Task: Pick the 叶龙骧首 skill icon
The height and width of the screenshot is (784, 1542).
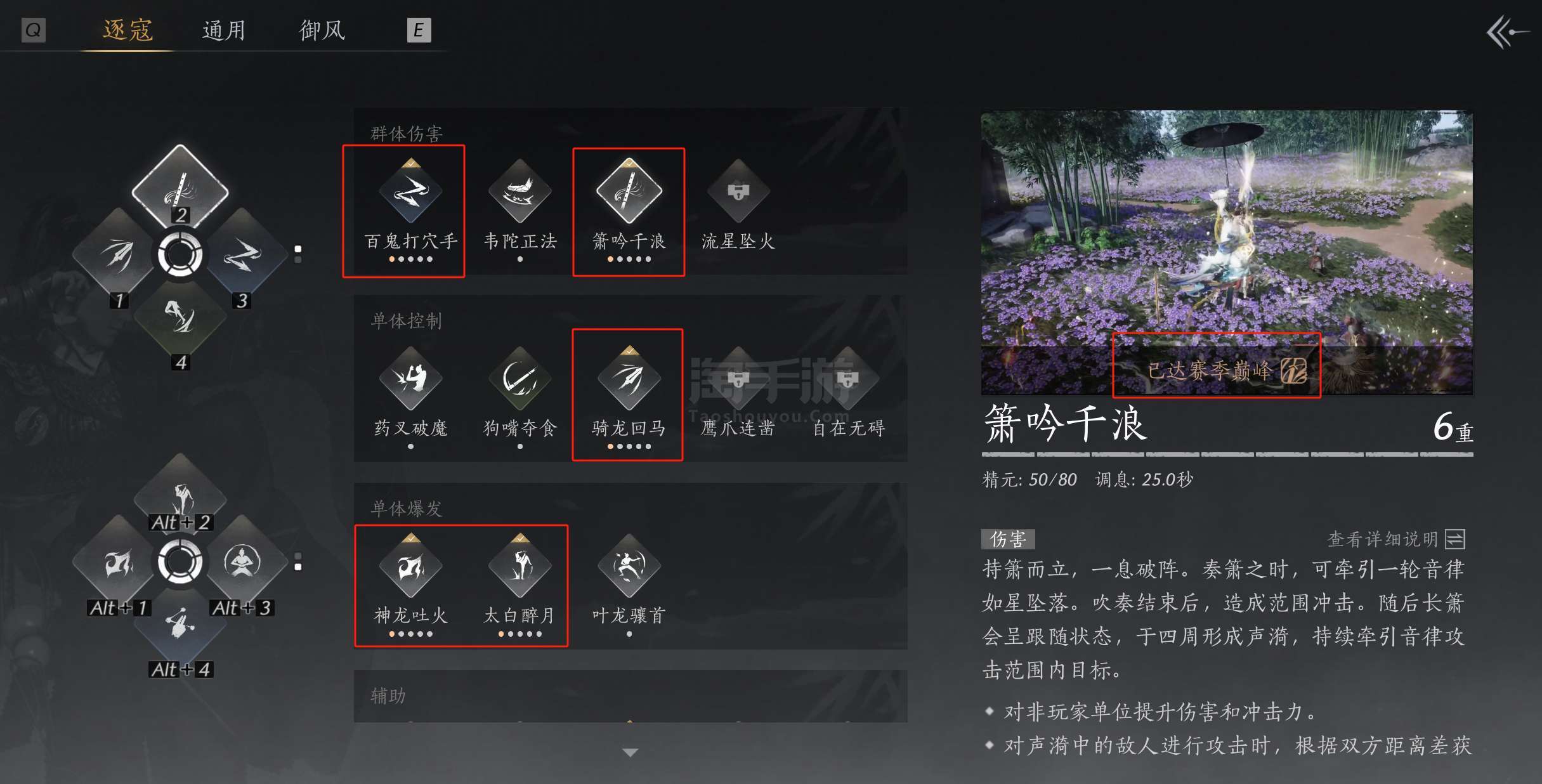Action: click(x=629, y=566)
